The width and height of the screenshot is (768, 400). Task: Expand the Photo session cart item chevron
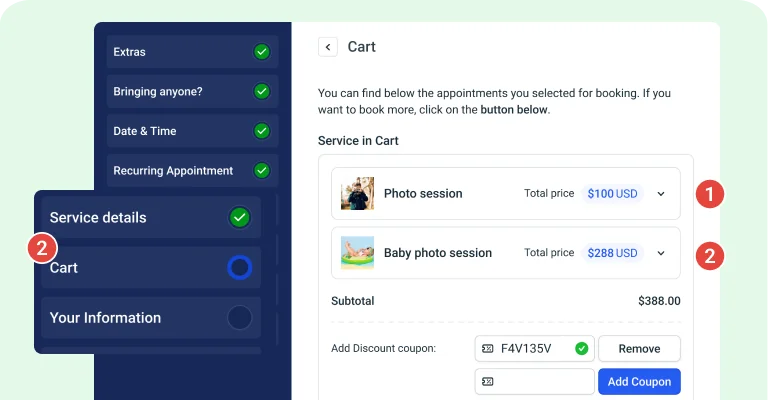[x=661, y=194]
